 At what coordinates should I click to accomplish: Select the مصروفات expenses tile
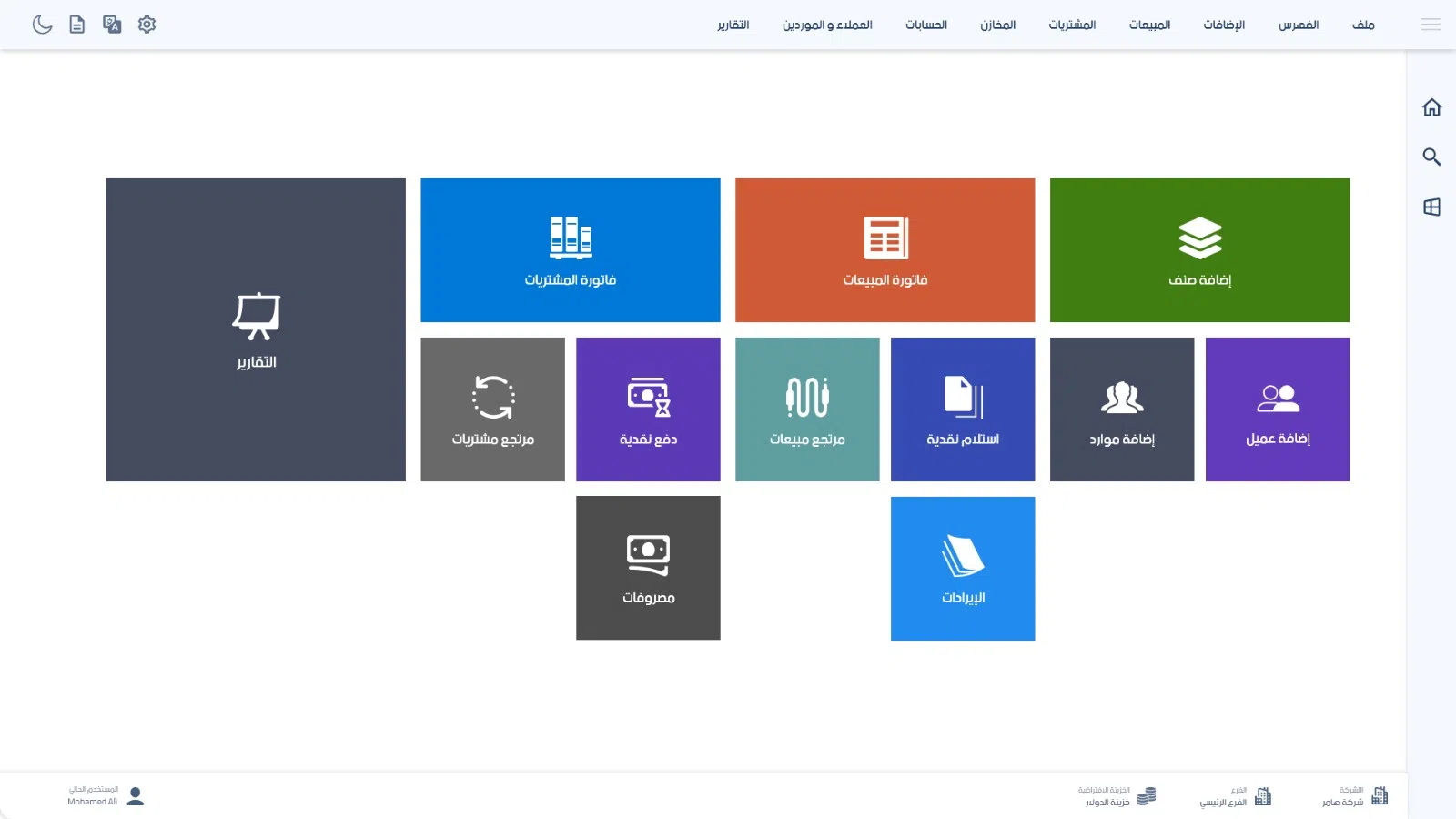[x=648, y=568]
